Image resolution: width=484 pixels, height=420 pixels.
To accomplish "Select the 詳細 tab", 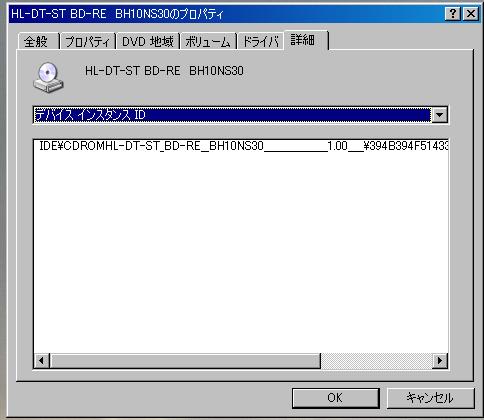I will [306, 40].
